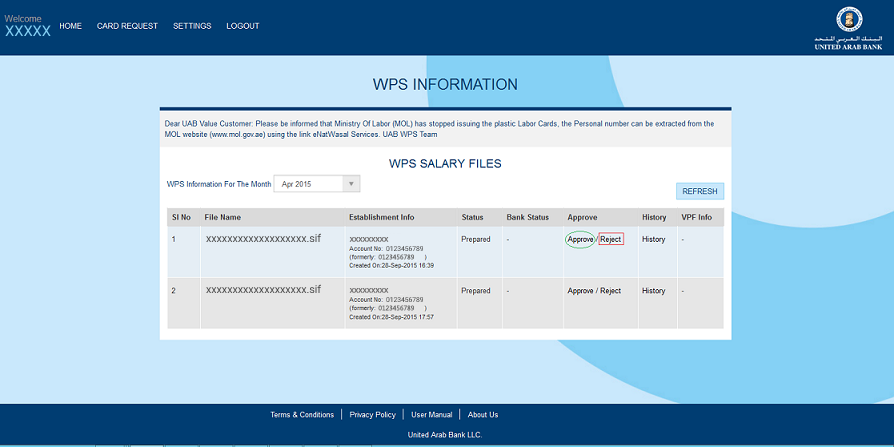Click LOGOUT in the top navigation
The width and height of the screenshot is (894, 447).
(242, 26)
